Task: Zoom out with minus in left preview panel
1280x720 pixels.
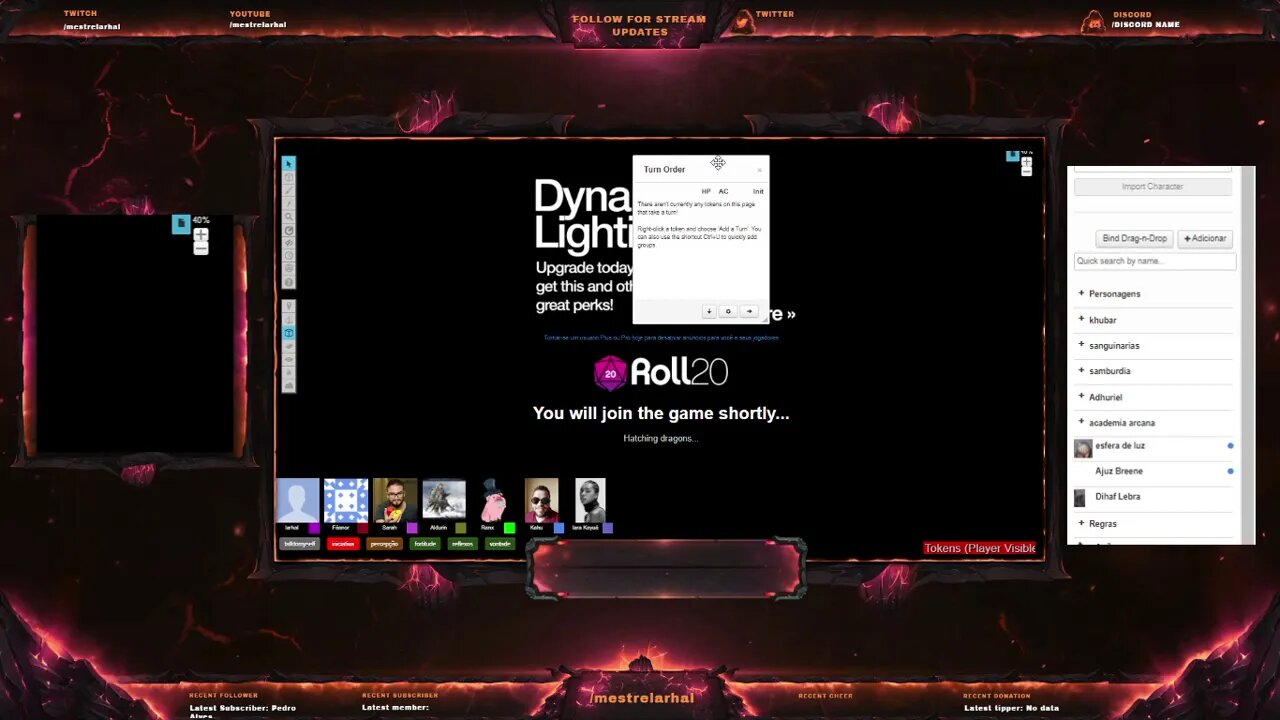Action: [x=201, y=248]
